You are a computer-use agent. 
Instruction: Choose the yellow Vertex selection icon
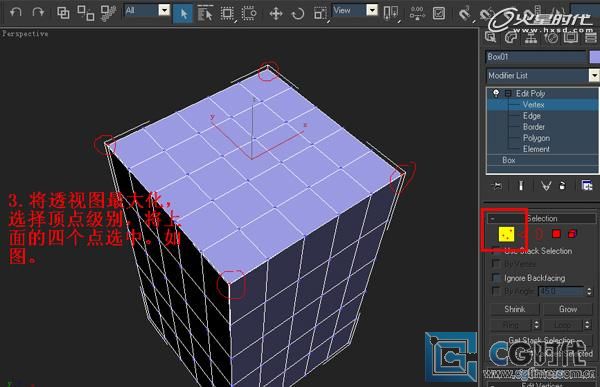[x=506, y=234]
